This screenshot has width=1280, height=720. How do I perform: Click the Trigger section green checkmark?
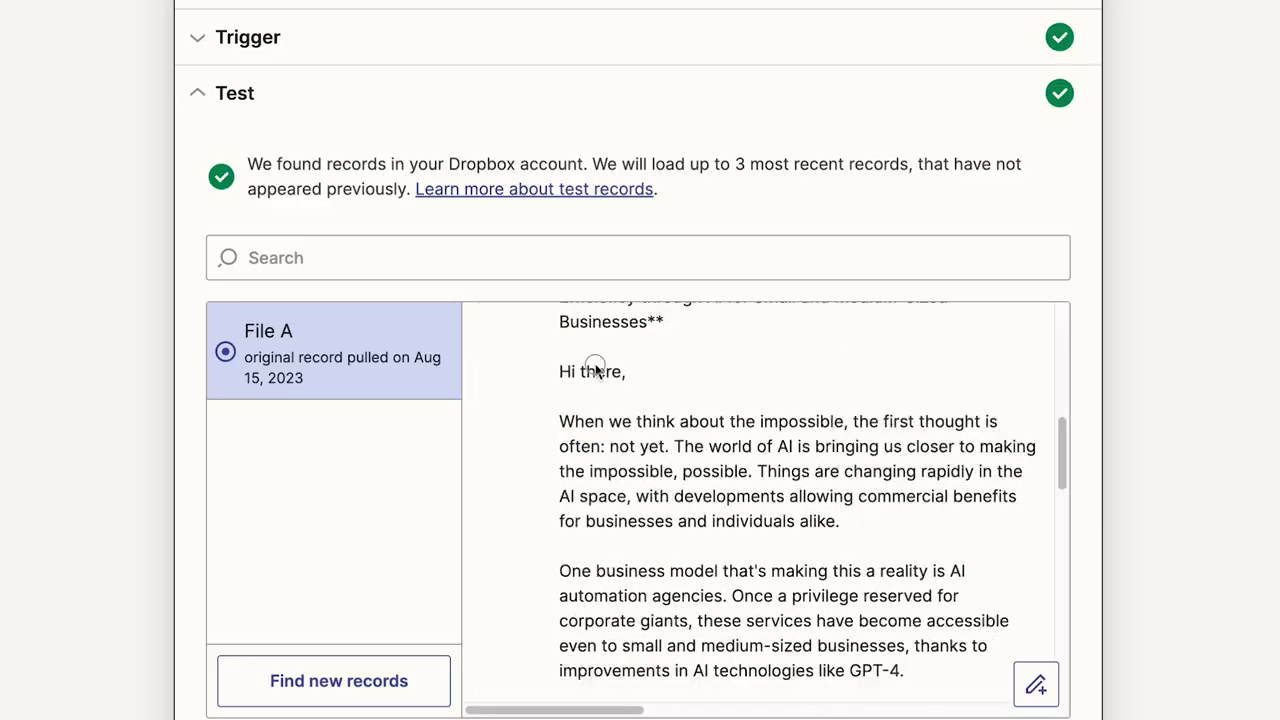1059,37
